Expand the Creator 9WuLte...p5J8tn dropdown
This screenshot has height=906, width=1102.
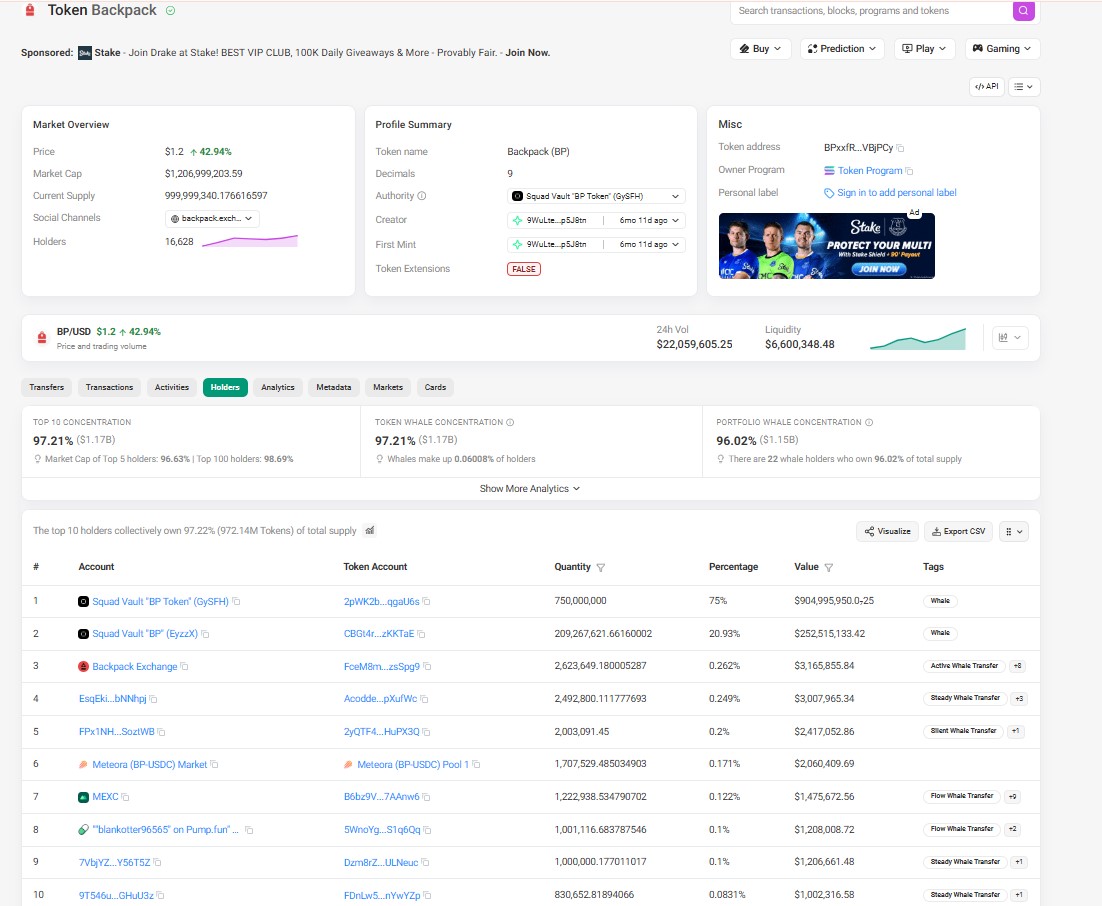pyautogui.click(x=596, y=221)
